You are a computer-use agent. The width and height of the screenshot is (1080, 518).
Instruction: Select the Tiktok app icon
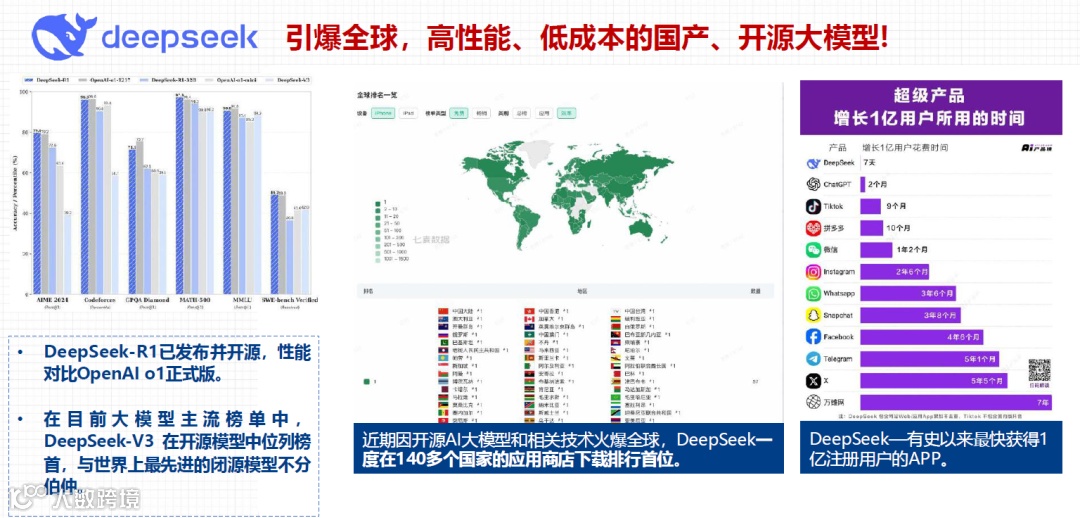pyautogui.click(x=813, y=206)
